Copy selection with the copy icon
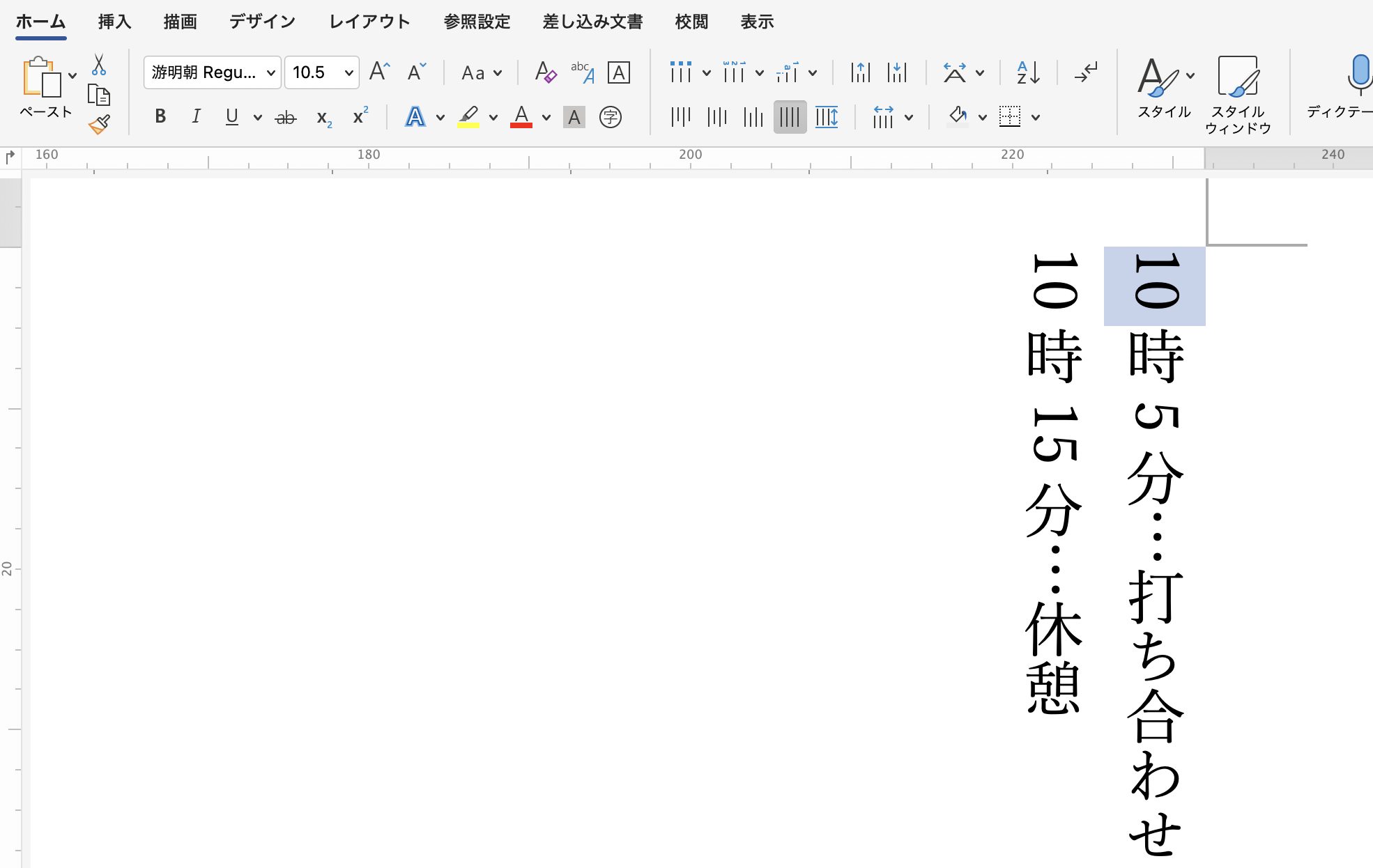Screen dimensions: 1373x868 tap(99, 94)
